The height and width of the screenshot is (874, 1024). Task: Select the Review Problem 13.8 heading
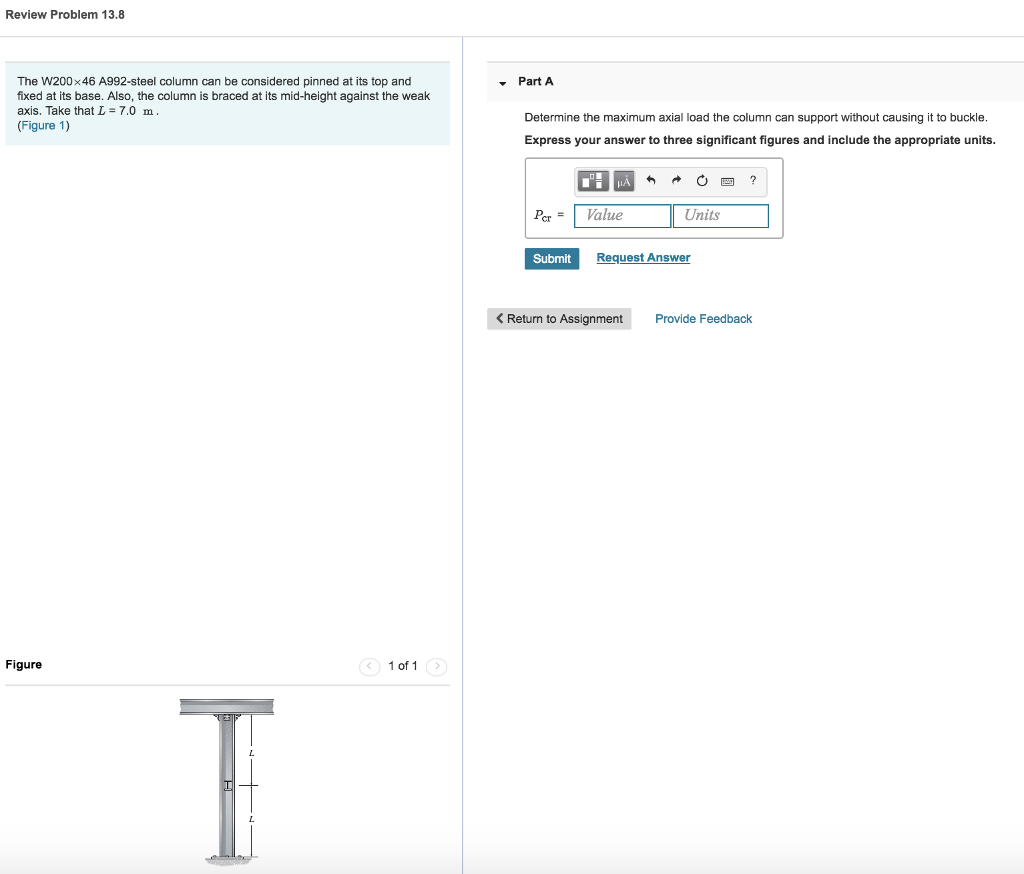point(64,14)
